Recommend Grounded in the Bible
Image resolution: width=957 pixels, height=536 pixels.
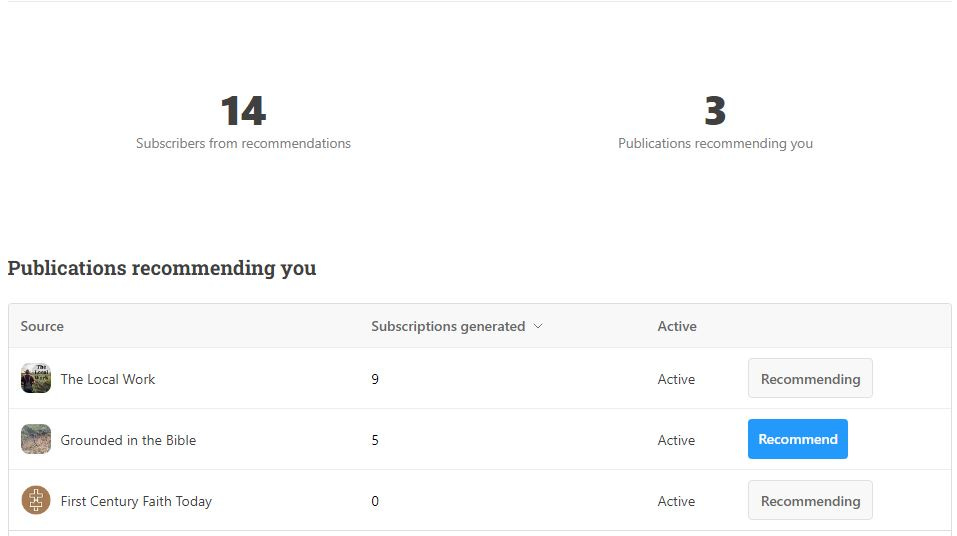[x=798, y=439]
